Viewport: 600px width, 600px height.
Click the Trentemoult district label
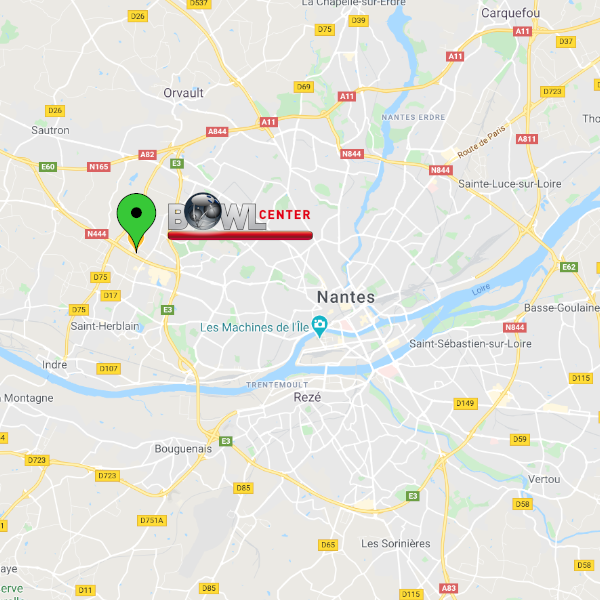(277, 385)
